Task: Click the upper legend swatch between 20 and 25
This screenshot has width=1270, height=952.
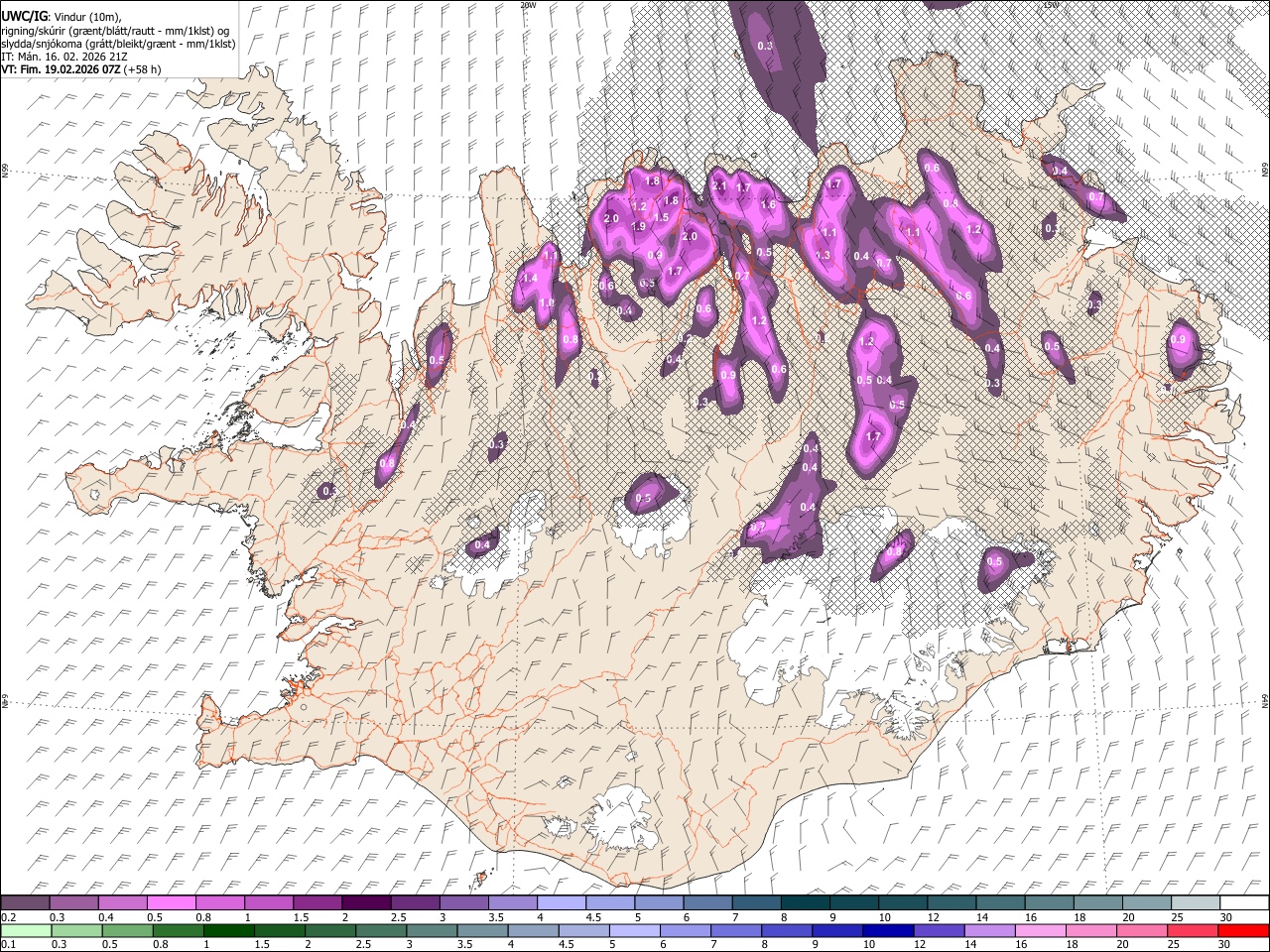Action: coord(1146,903)
